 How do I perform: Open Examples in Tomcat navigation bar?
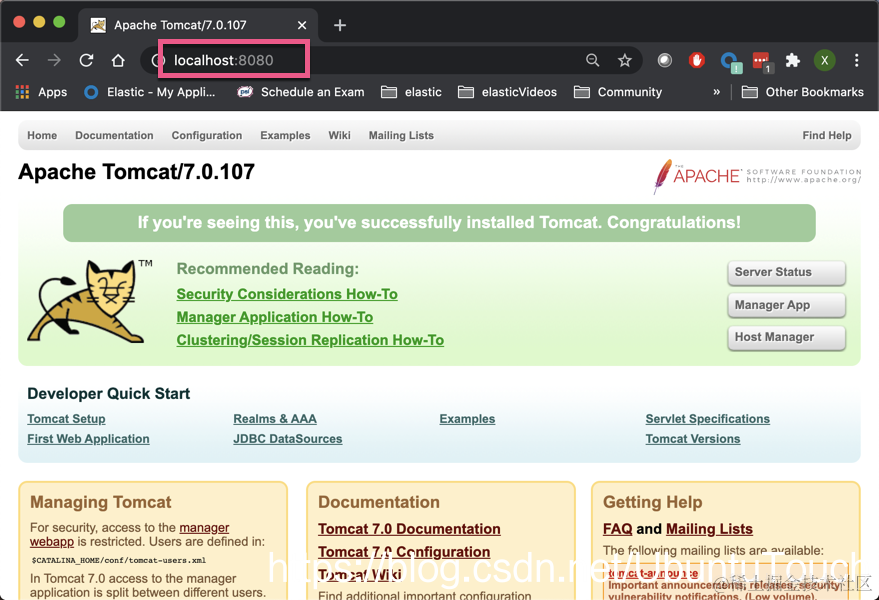click(x=285, y=135)
